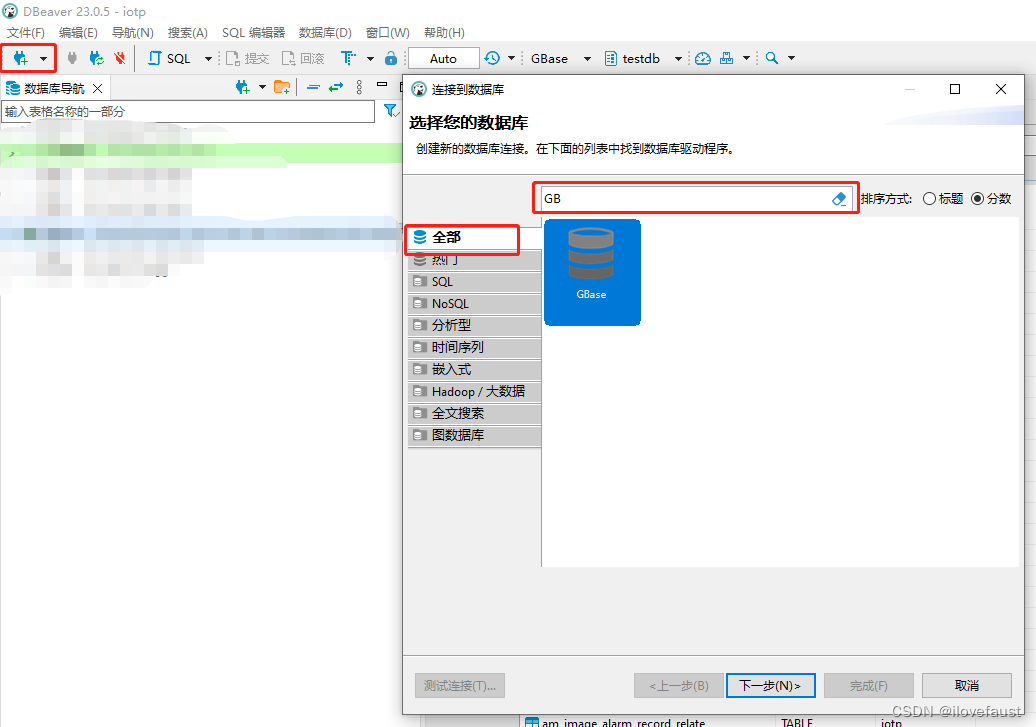Click navigator panel new connection icon
This screenshot has height=727, width=1036.
[242, 87]
